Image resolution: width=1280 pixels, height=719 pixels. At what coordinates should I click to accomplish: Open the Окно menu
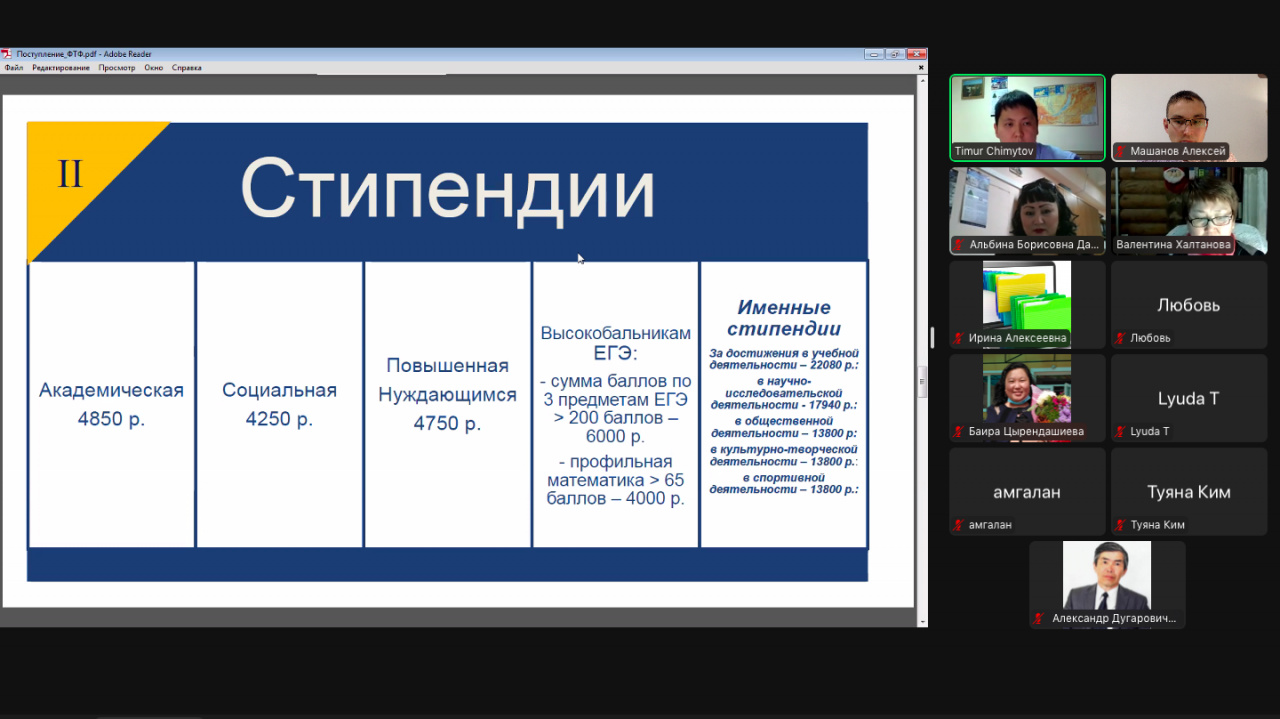coord(153,68)
